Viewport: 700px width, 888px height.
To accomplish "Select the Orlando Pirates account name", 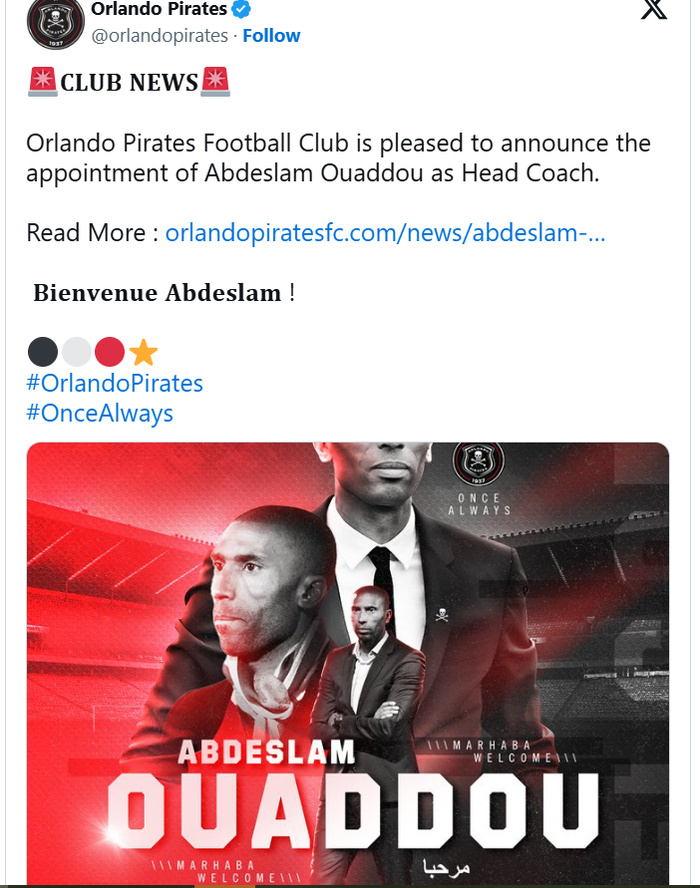I will click(x=158, y=9).
